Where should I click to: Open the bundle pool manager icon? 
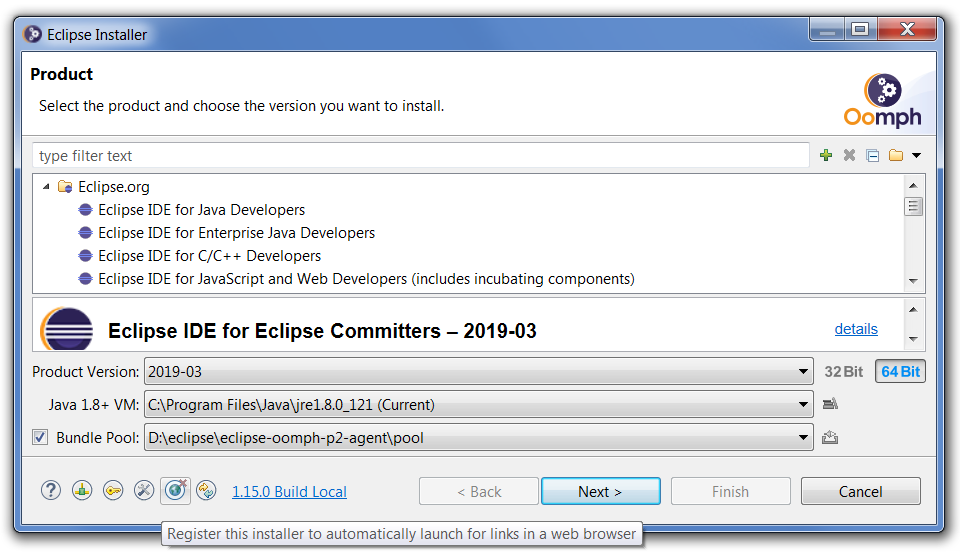[x=829, y=437]
